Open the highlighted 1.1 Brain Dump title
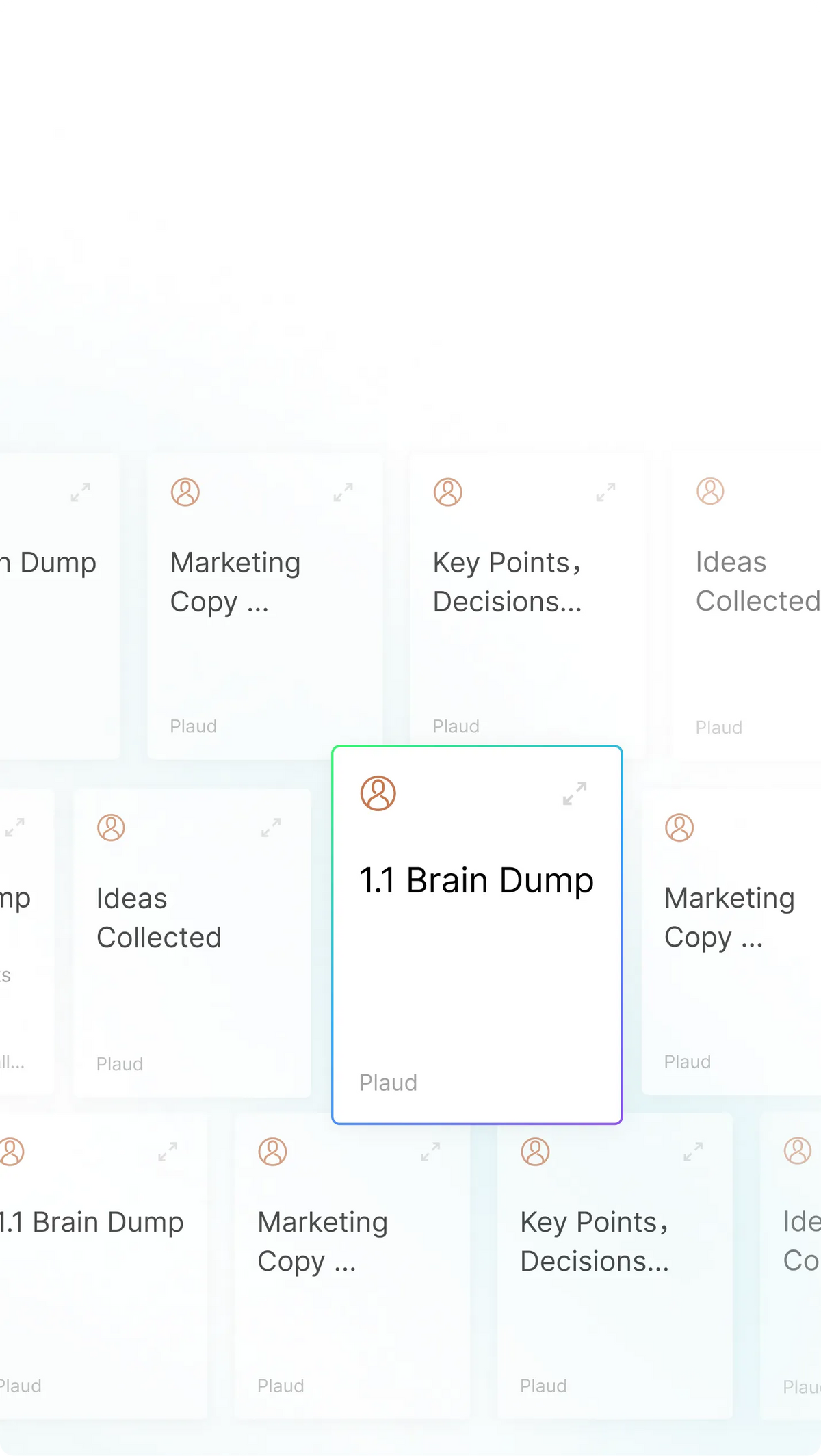 tap(476, 880)
